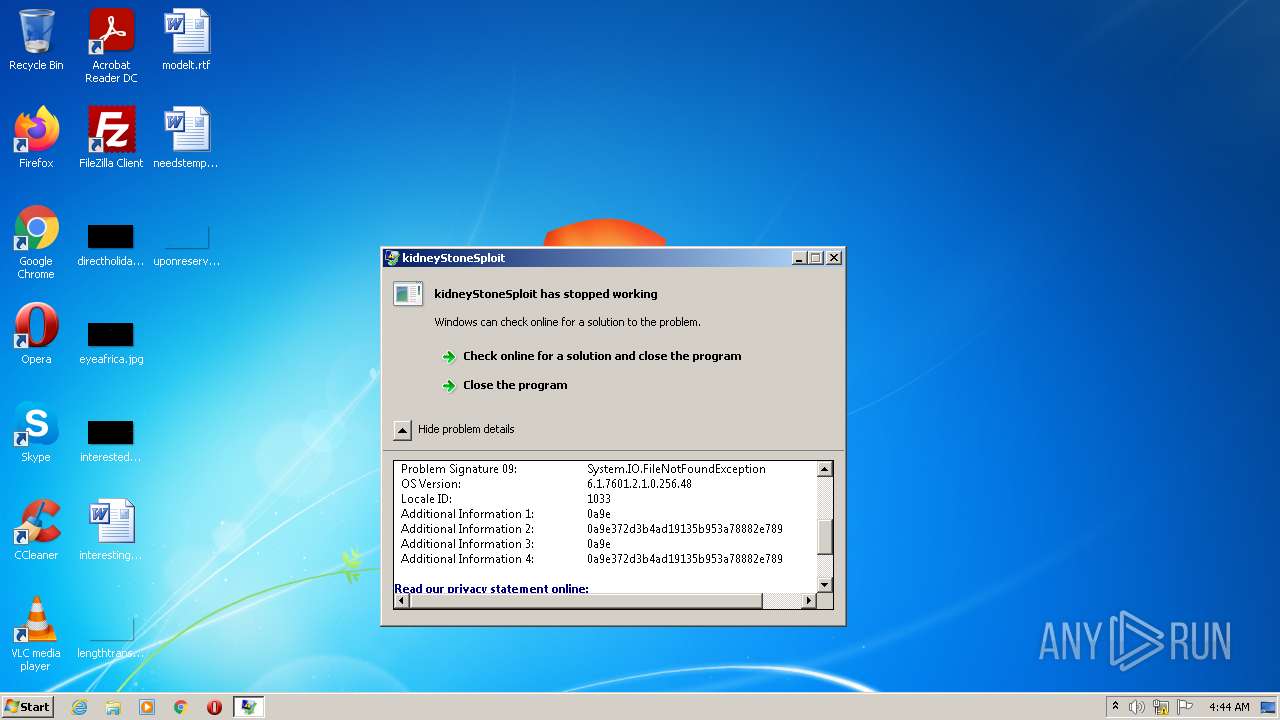Click the horizontal scroll left arrow
This screenshot has height=720, width=1280.
point(401,600)
